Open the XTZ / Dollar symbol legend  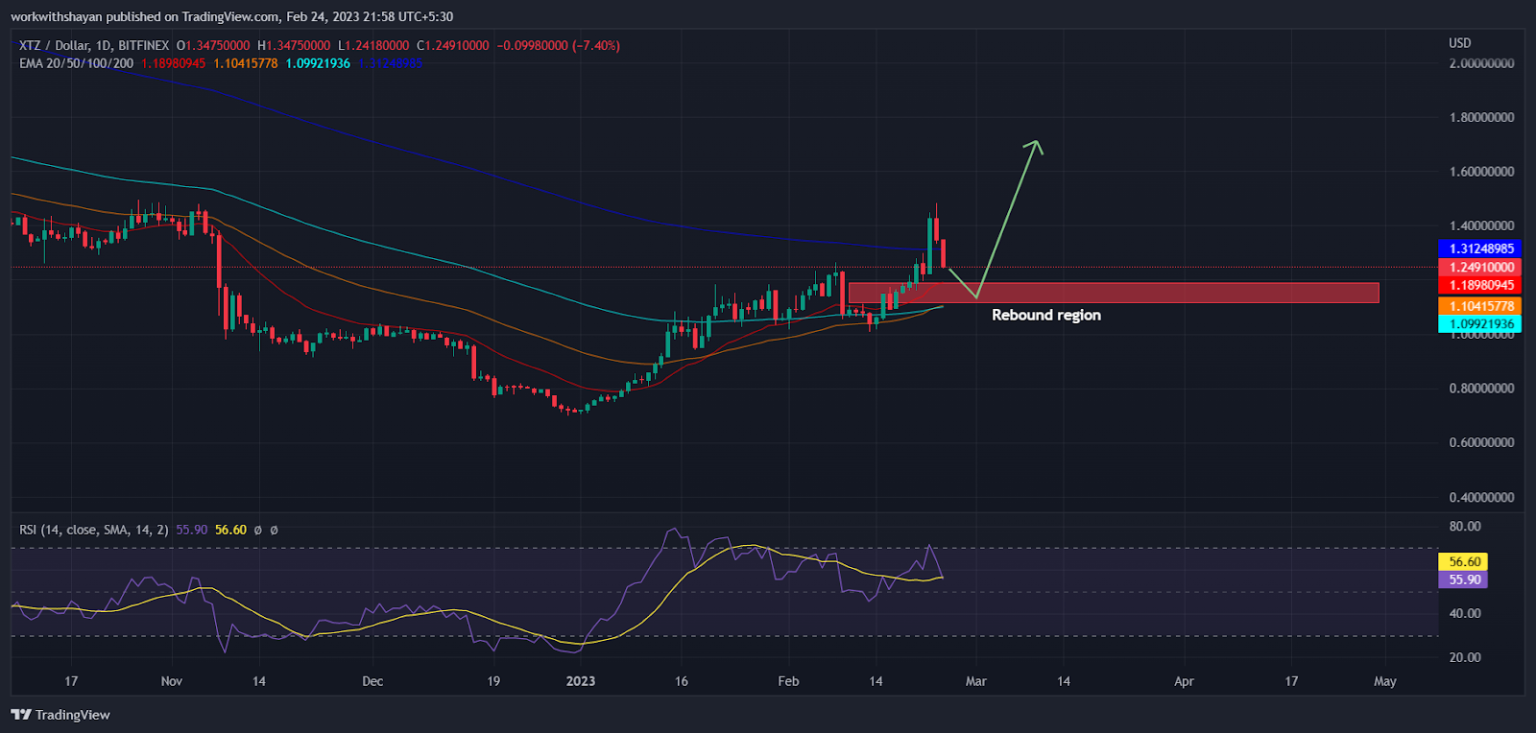click(x=55, y=45)
